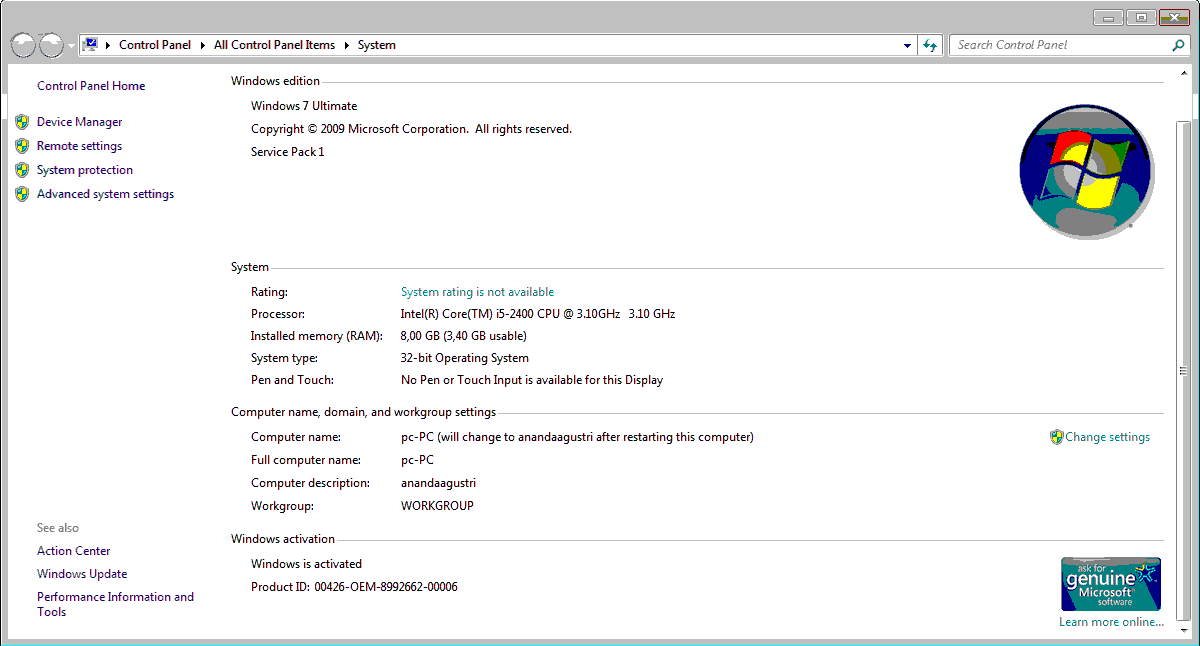Open System protection settings
Screen dimensions: 1200x646
85,170
